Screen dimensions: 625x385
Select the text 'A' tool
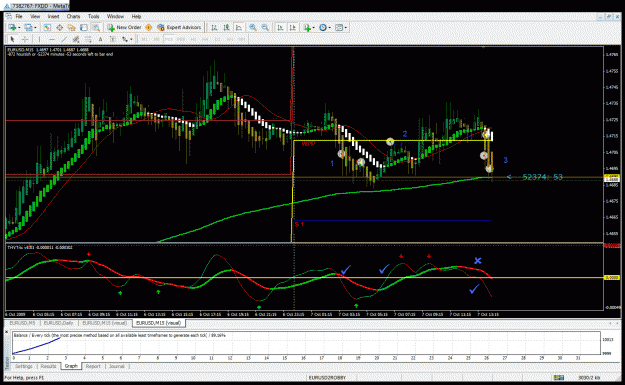[100, 39]
